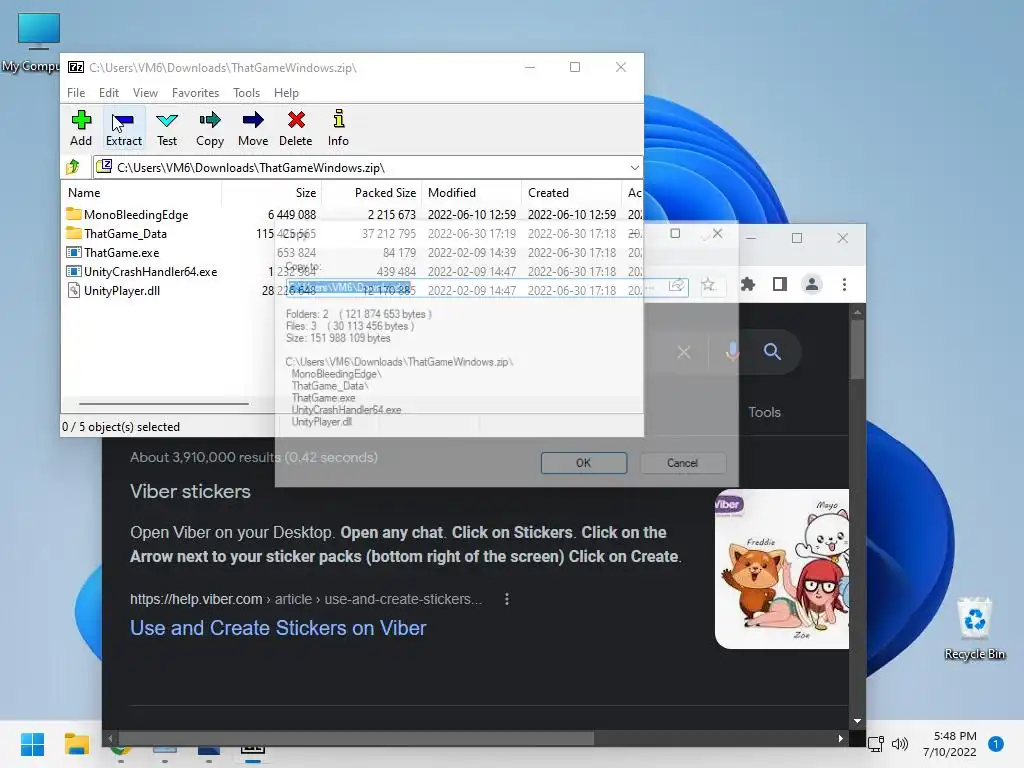1024x768 pixels.
Task: Open the notification badge in the tray
Action: [996, 744]
